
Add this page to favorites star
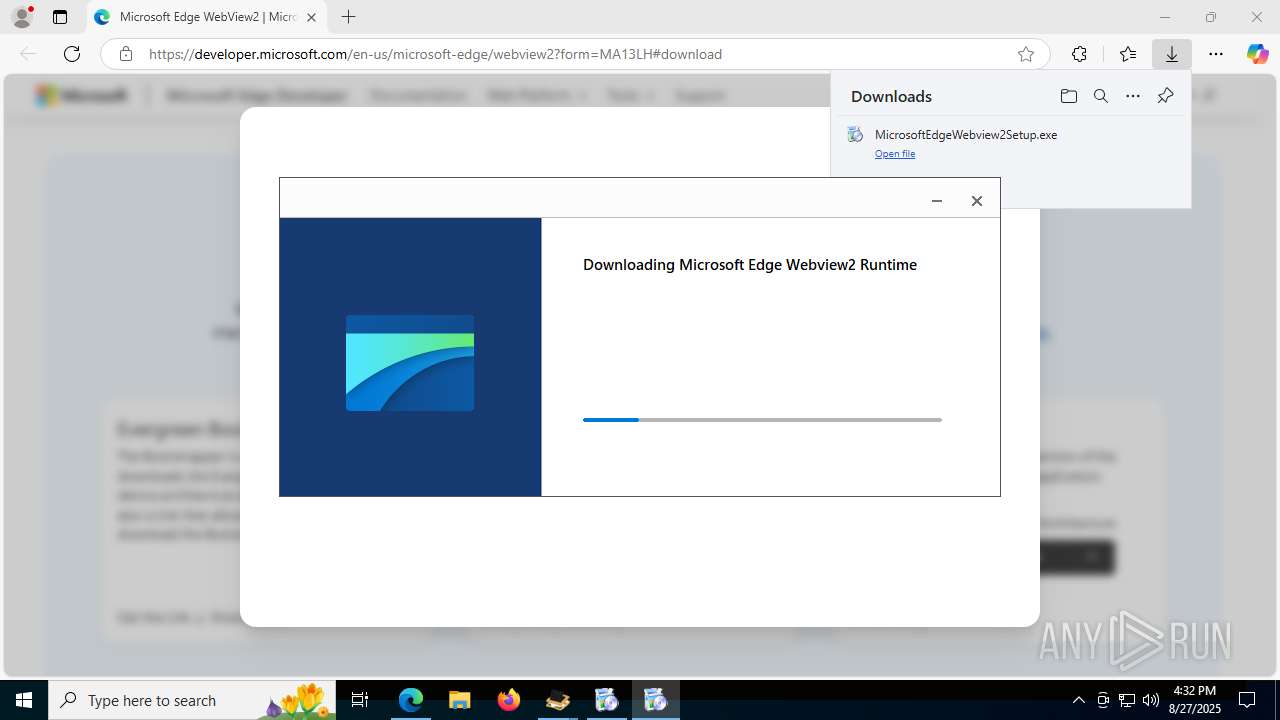[x=1026, y=54]
